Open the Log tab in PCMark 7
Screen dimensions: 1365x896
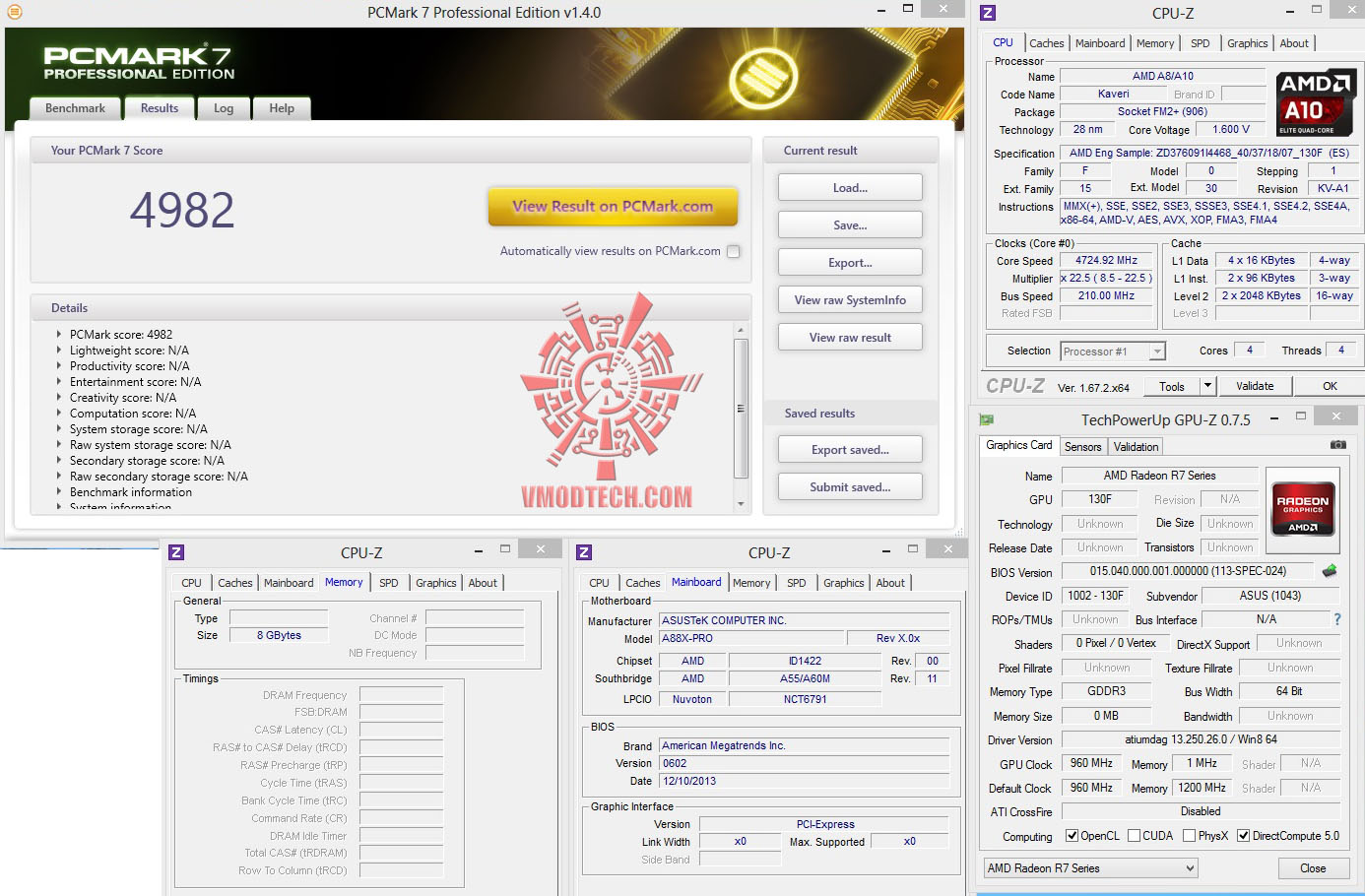(x=224, y=108)
